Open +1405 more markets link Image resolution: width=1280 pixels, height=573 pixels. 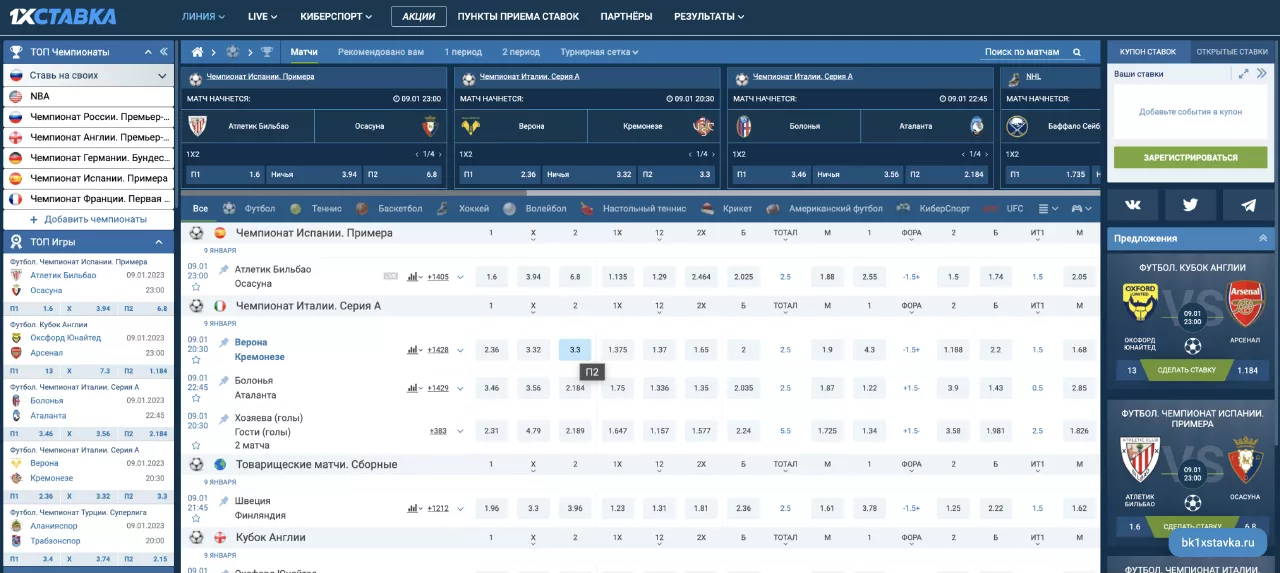click(x=438, y=277)
